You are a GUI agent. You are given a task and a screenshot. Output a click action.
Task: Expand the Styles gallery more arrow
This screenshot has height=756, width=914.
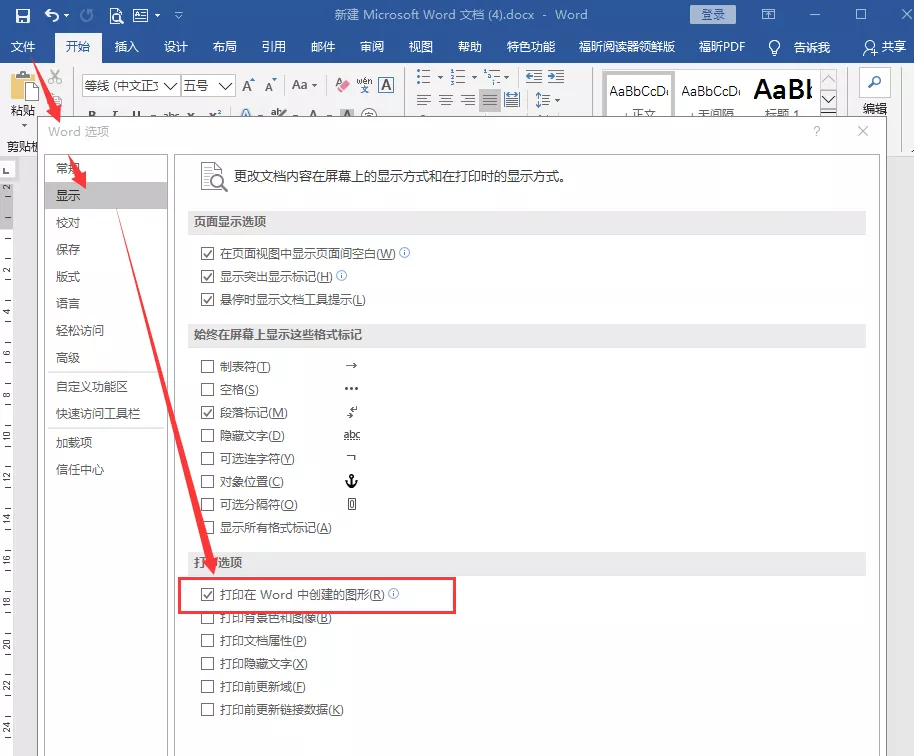[828, 111]
